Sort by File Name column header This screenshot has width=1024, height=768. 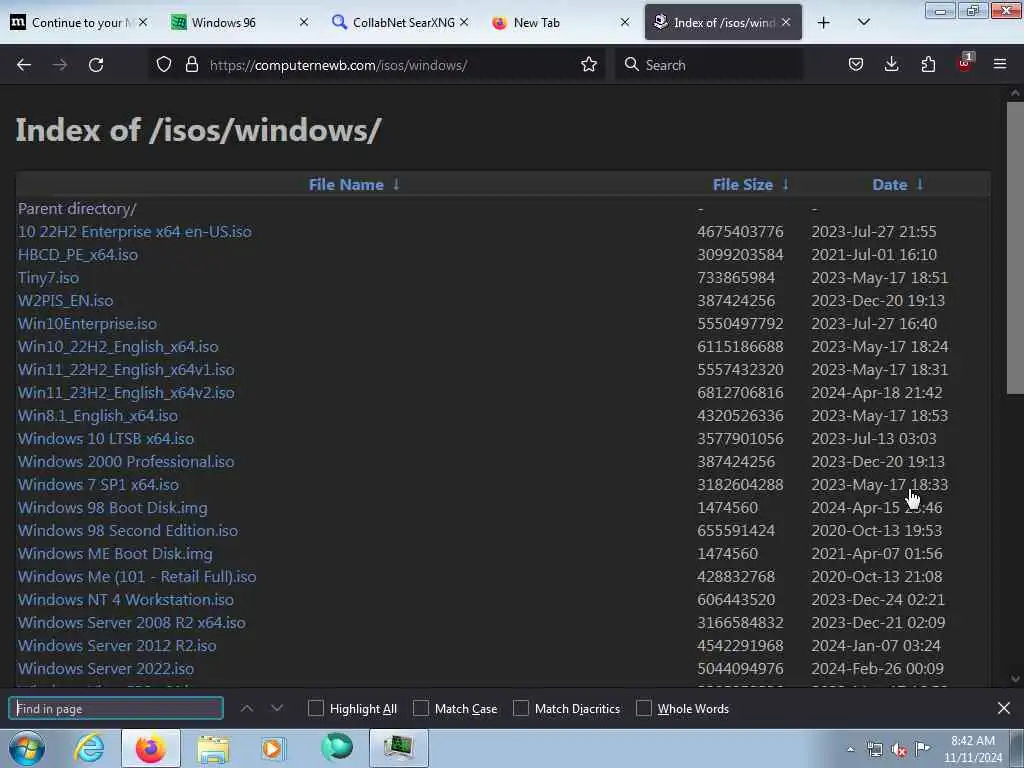point(345,185)
